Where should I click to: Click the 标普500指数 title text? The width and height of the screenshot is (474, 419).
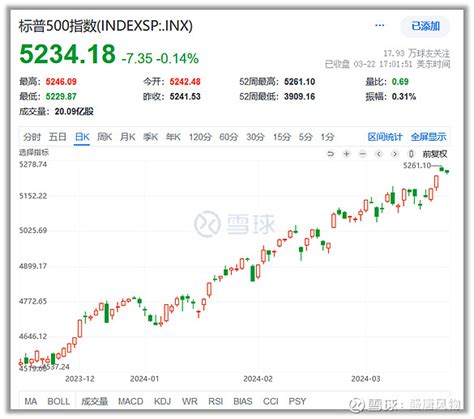click(105, 26)
